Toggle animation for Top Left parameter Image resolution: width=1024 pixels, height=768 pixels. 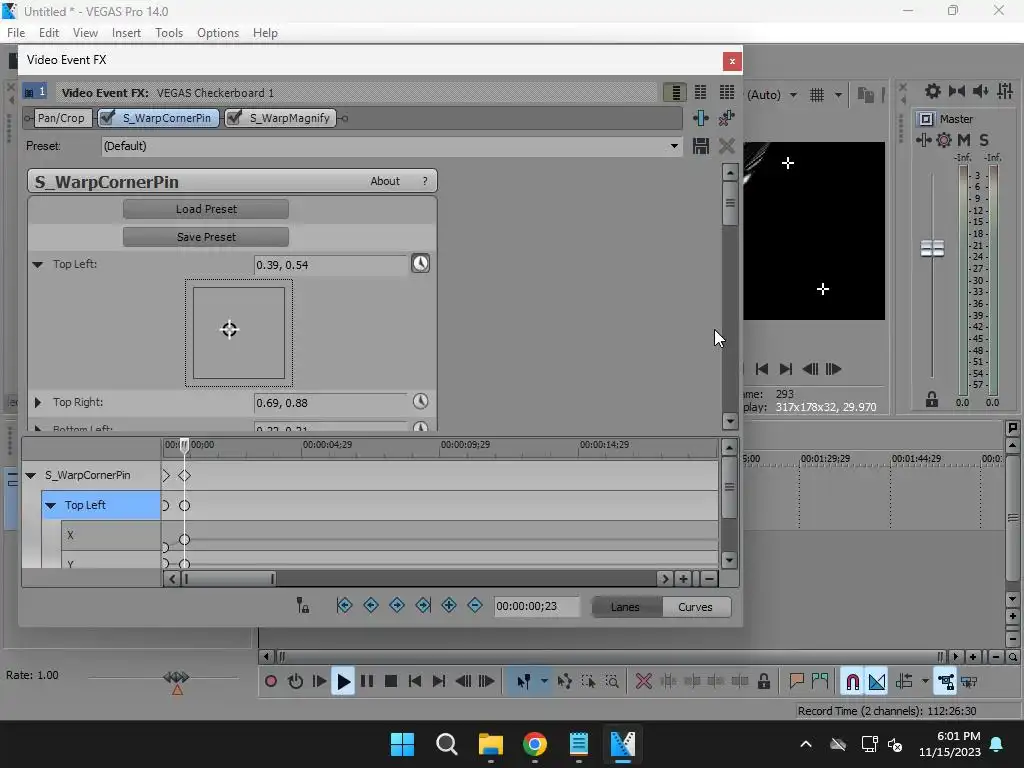point(421,264)
